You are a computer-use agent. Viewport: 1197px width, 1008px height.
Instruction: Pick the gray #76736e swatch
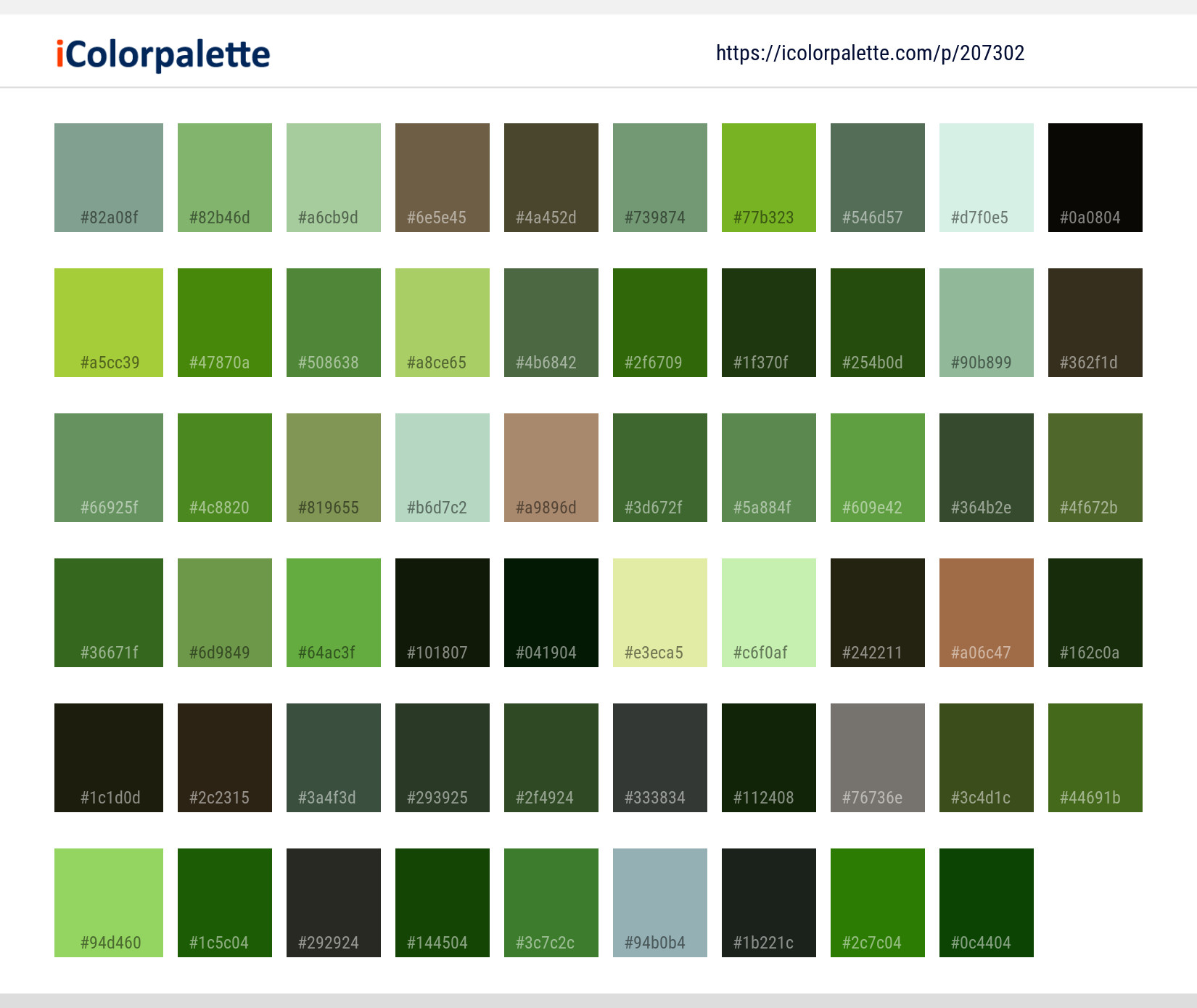(x=878, y=758)
